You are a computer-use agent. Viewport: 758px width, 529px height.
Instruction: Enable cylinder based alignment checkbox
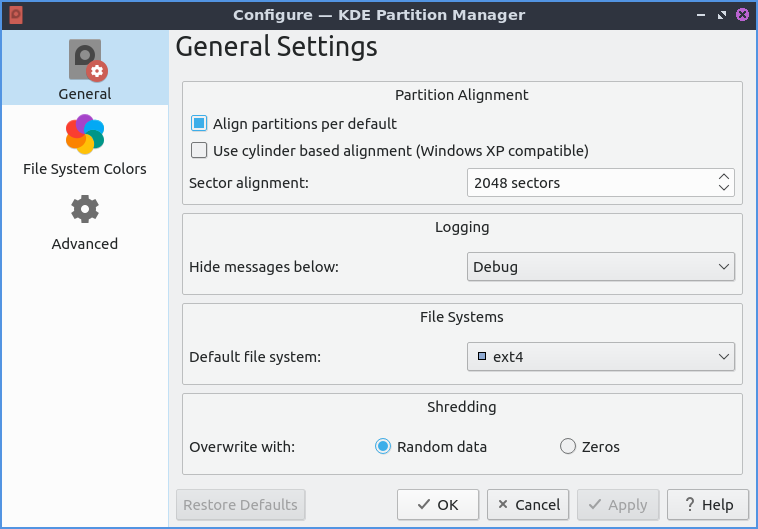[199, 151]
